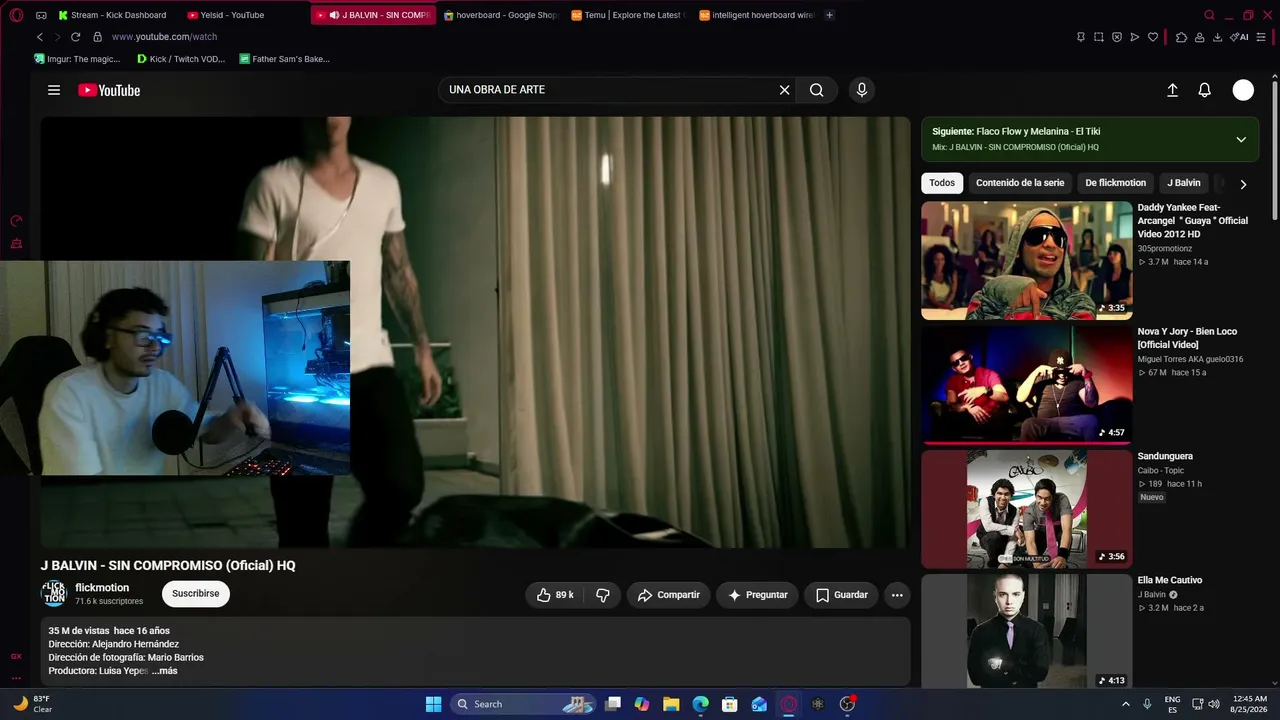Open OBS Studio from taskbar

847,704
